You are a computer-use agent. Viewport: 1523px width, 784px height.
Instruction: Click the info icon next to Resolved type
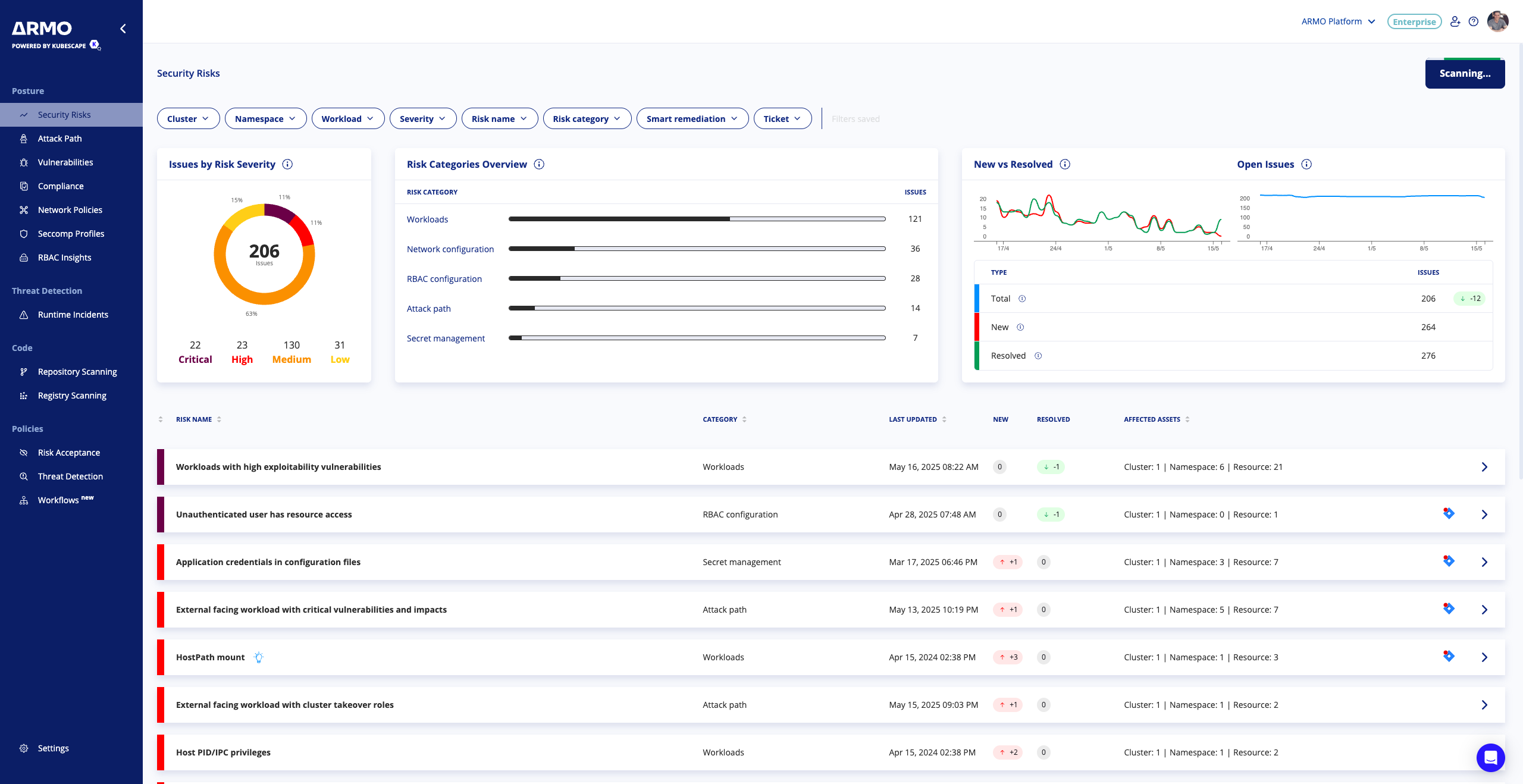click(1038, 356)
